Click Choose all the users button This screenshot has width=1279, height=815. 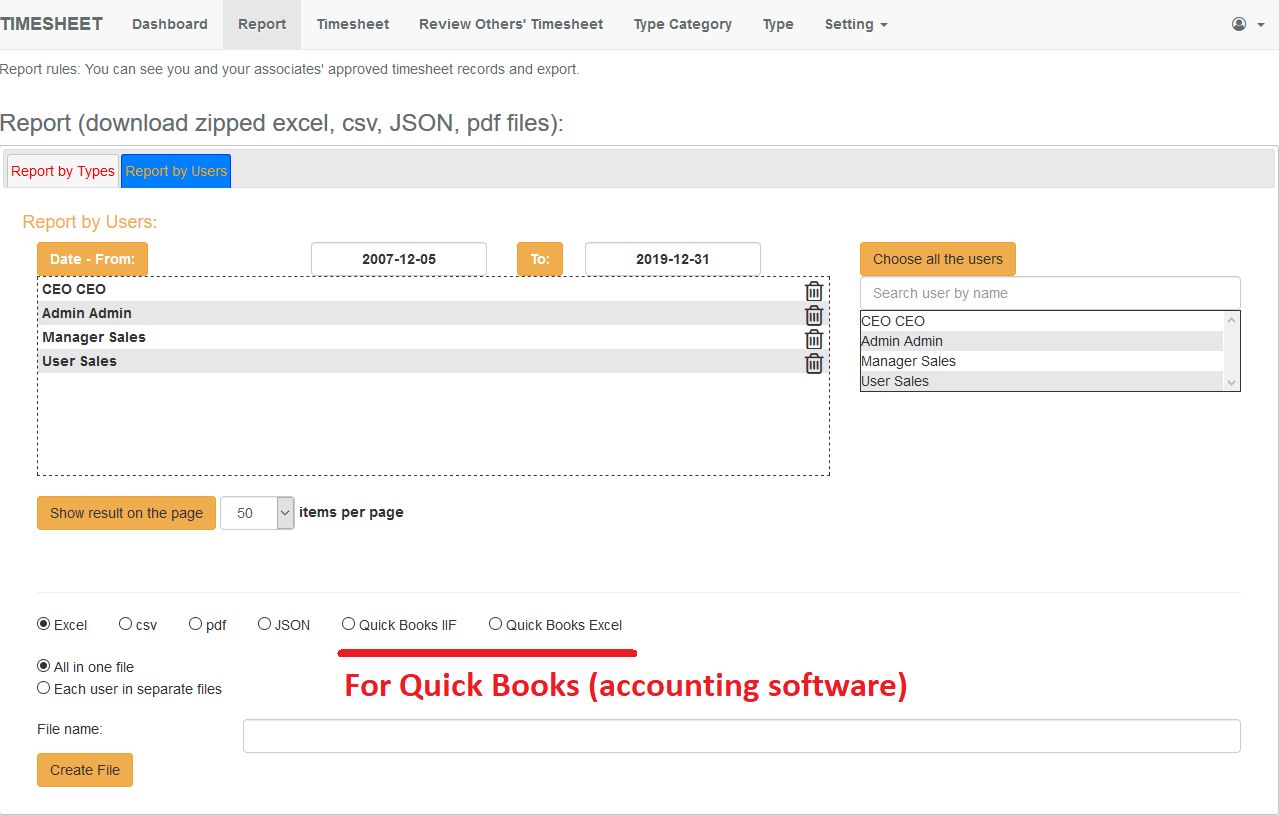(937, 259)
